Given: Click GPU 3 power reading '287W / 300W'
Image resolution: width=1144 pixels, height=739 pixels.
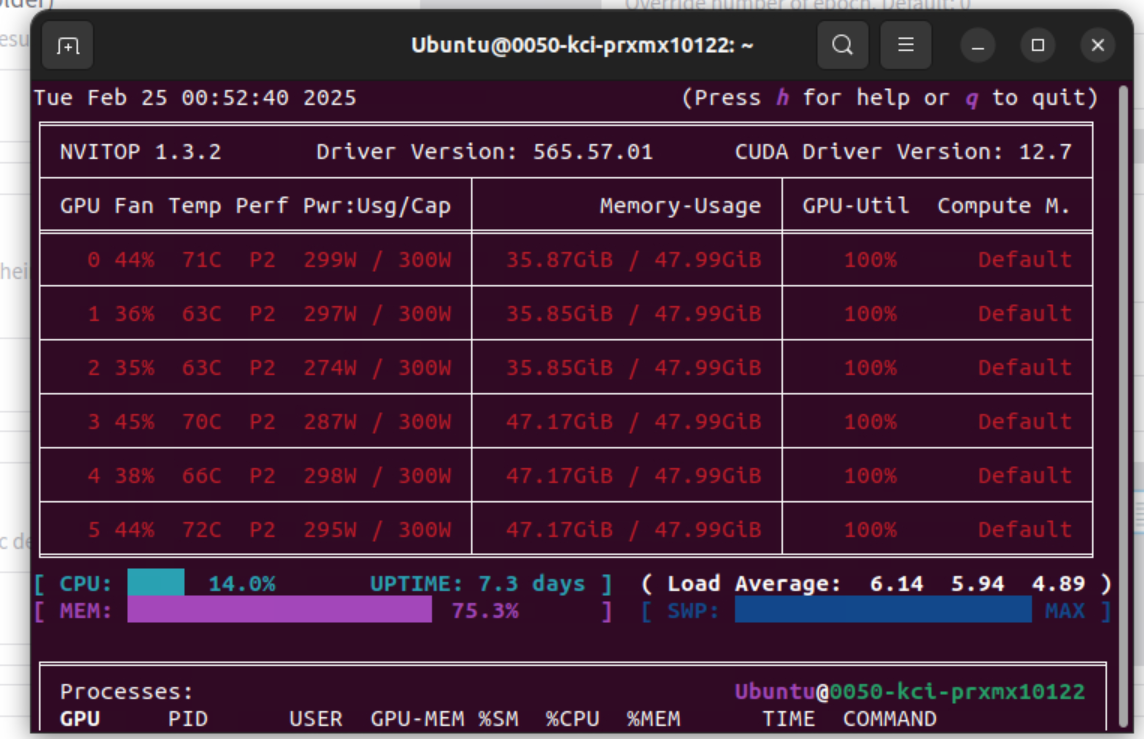Looking at the screenshot, I should click(377, 422).
